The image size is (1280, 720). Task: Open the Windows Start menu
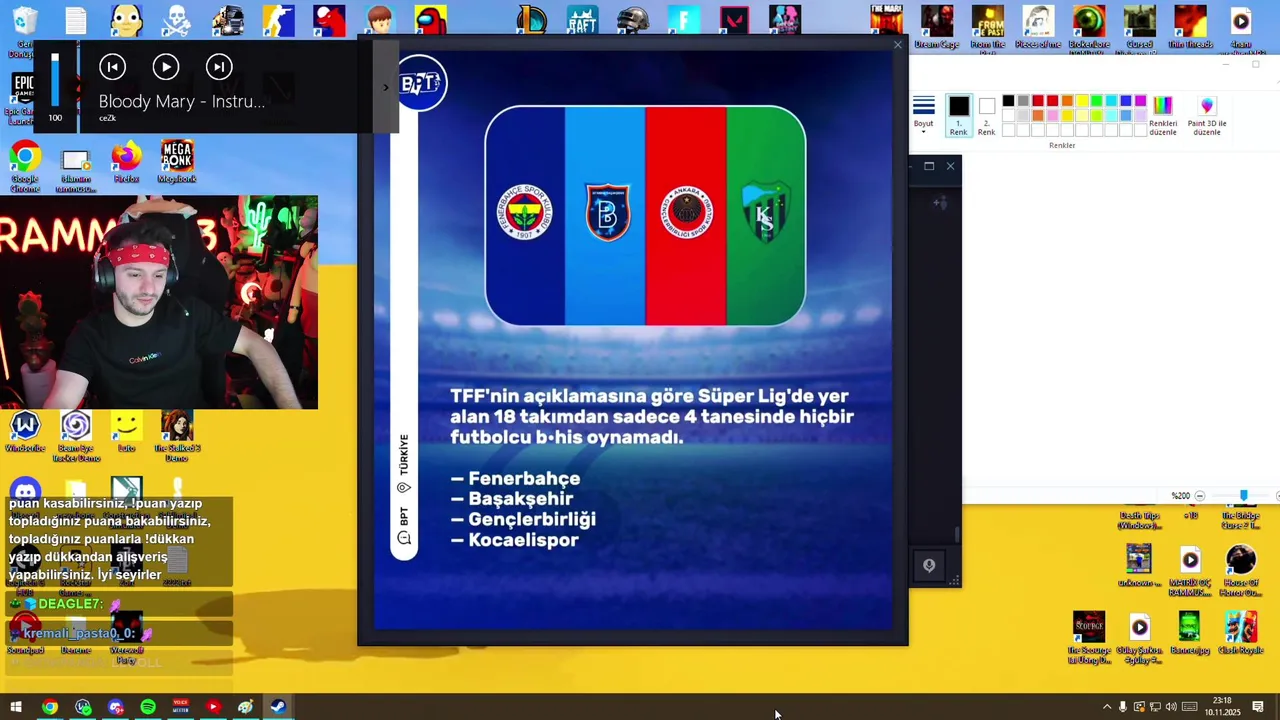tap(16, 707)
